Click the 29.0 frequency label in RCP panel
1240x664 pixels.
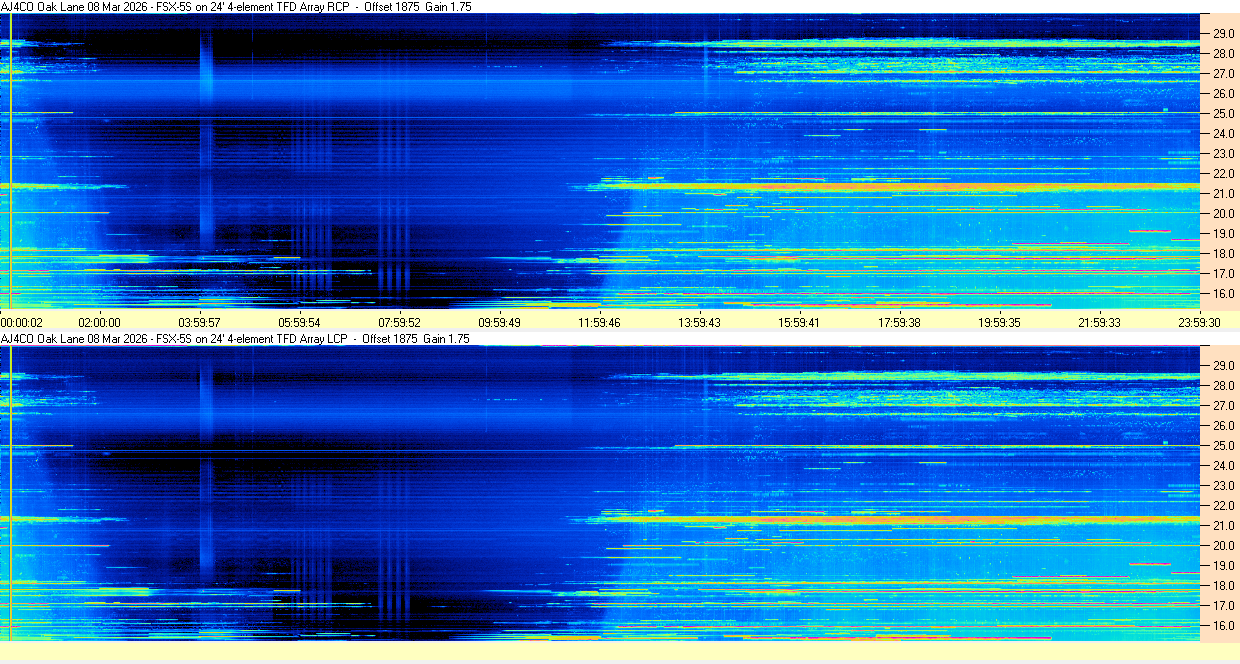coord(1223,34)
